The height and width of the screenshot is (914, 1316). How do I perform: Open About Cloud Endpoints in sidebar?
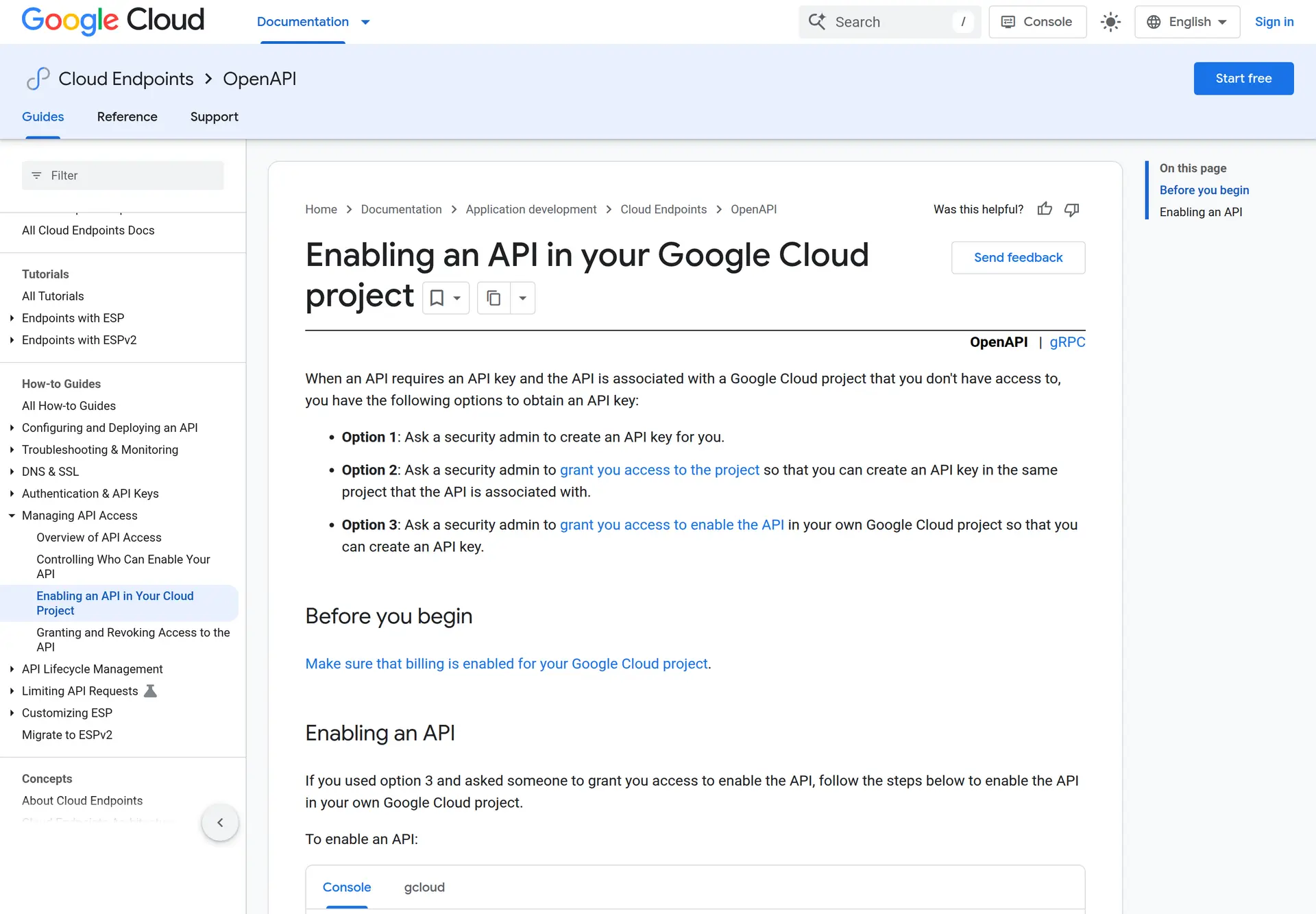pyautogui.click(x=82, y=801)
